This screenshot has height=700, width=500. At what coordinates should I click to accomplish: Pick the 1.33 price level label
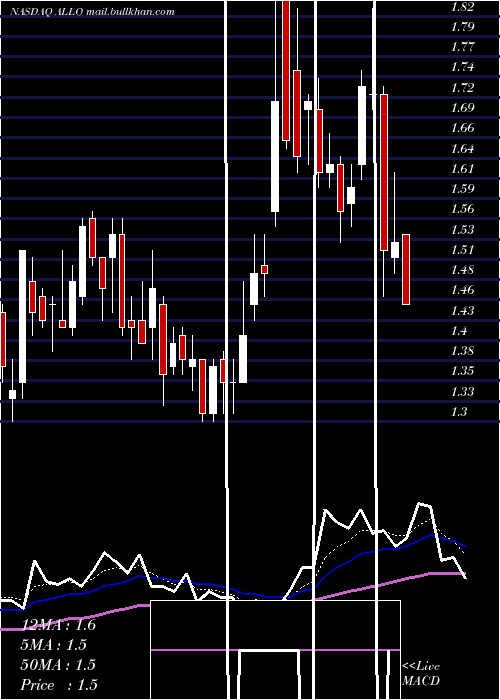point(462,392)
